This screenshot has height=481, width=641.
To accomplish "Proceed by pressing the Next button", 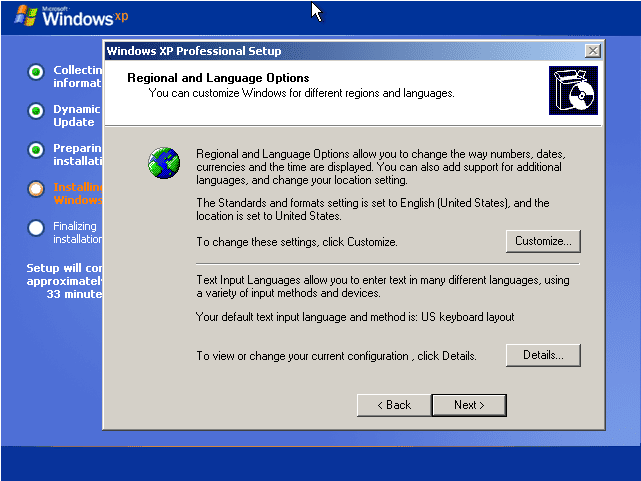I will 468,405.
